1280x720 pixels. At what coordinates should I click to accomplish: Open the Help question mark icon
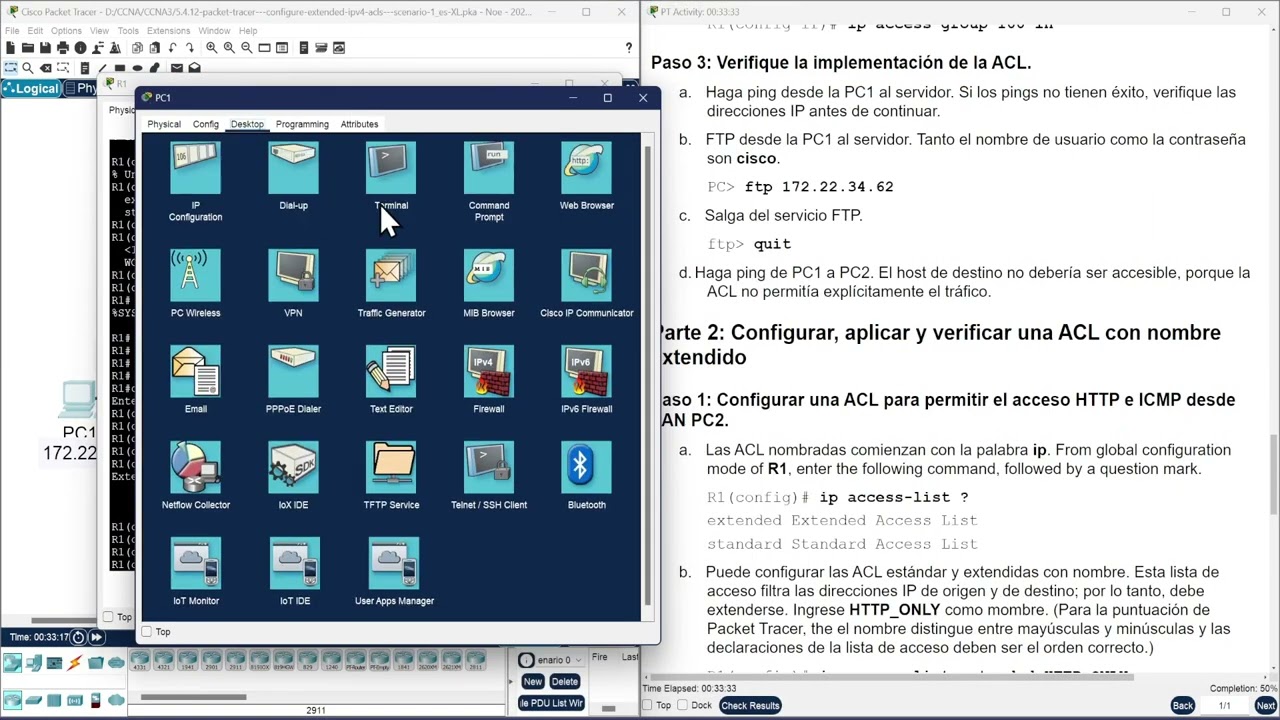[x=628, y=48]
